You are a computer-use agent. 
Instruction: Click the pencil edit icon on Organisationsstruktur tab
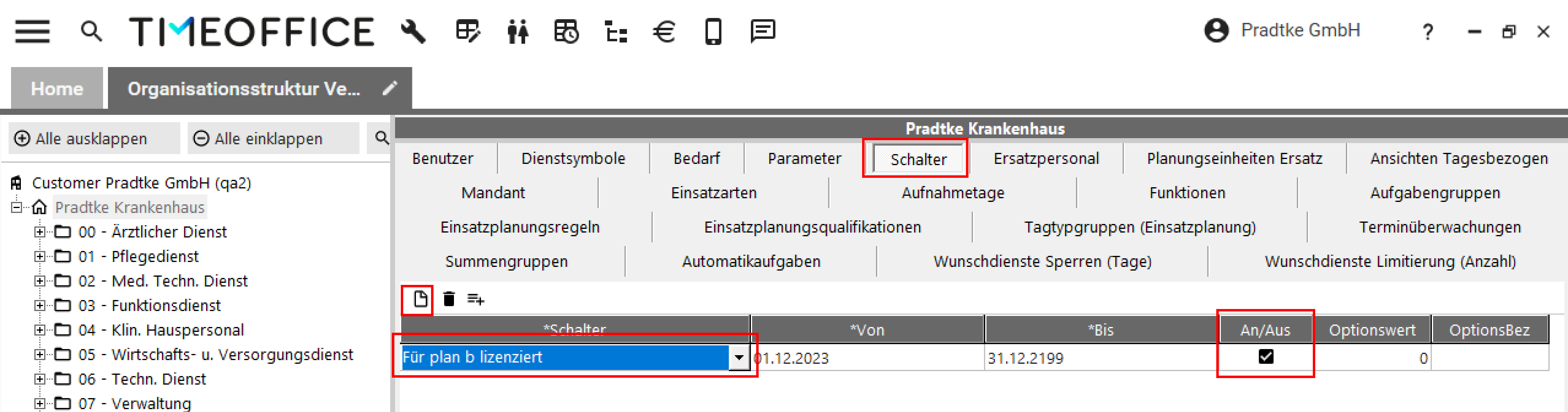click(x=390, y=88)
